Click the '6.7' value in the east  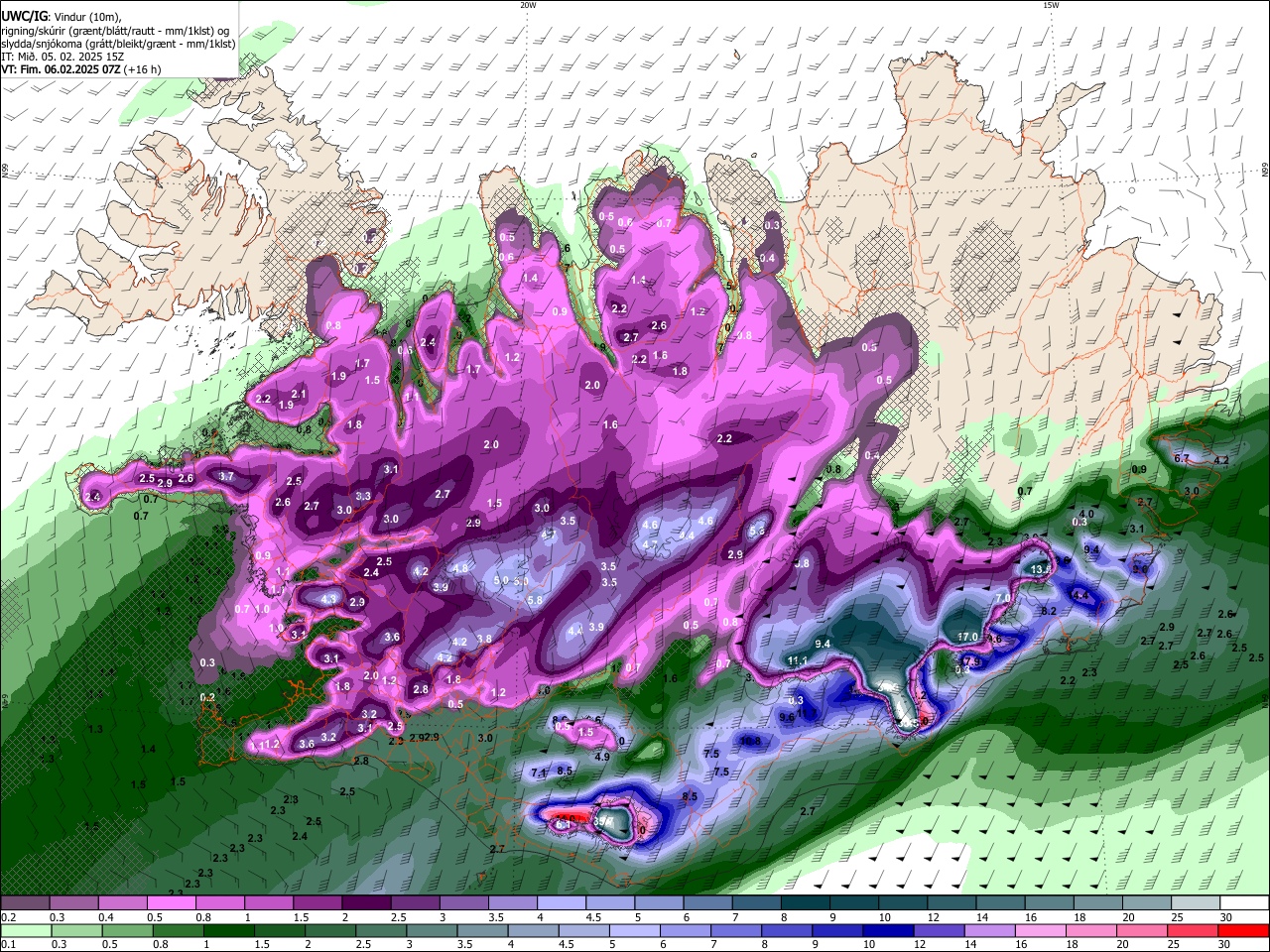[1182, 458]
